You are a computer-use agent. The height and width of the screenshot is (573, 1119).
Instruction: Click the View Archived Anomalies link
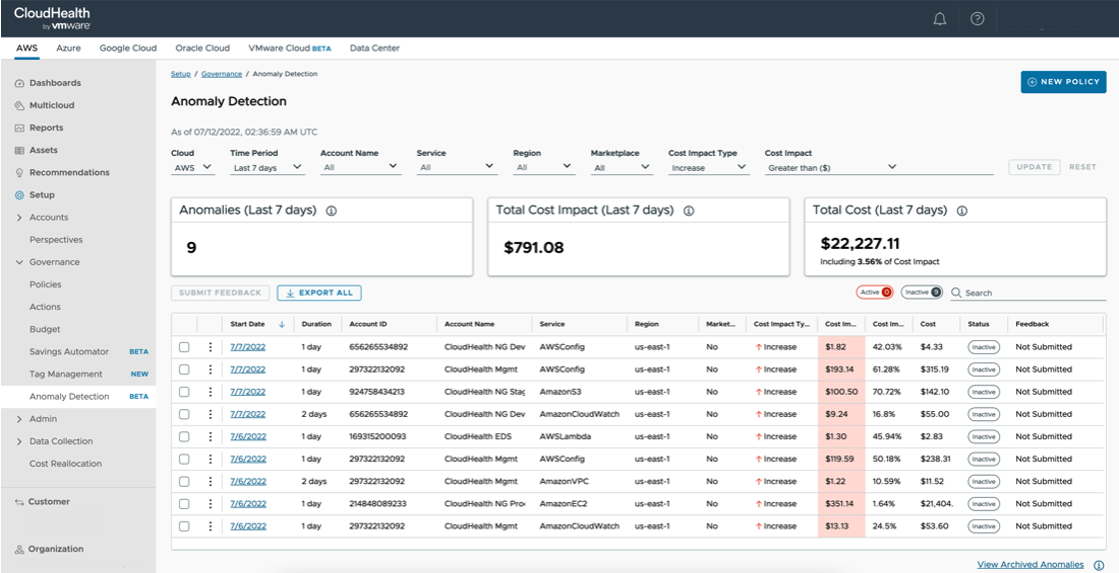point(1030,565)
